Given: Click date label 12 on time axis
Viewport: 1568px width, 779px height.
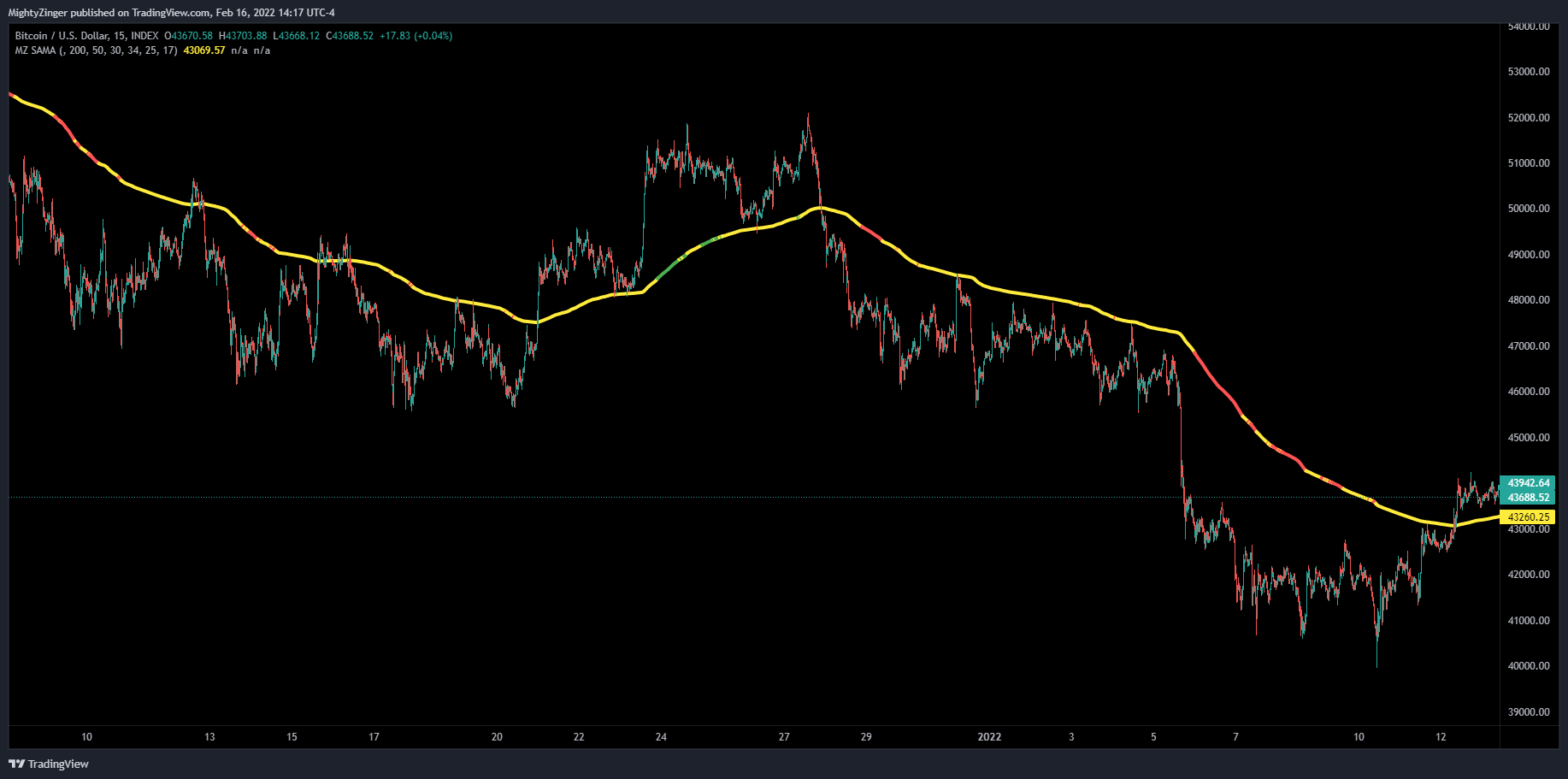Looking at the screenshot, I should (1441, 737).
